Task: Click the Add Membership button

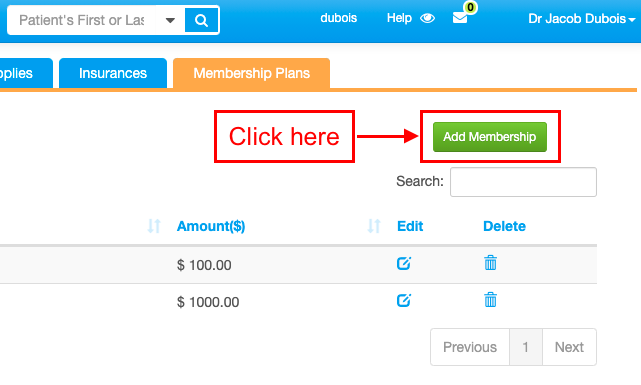Action: tap(490, 137)
